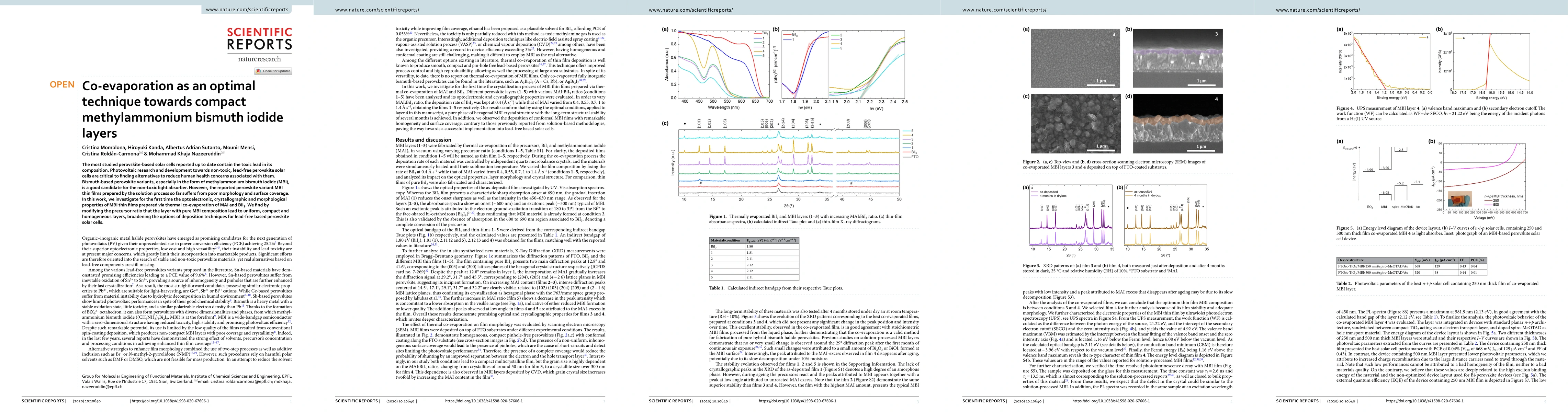Screen dimensions: 1568x412
Task: Click the Scientific Reports journal logo
Action: click(259, 38)
